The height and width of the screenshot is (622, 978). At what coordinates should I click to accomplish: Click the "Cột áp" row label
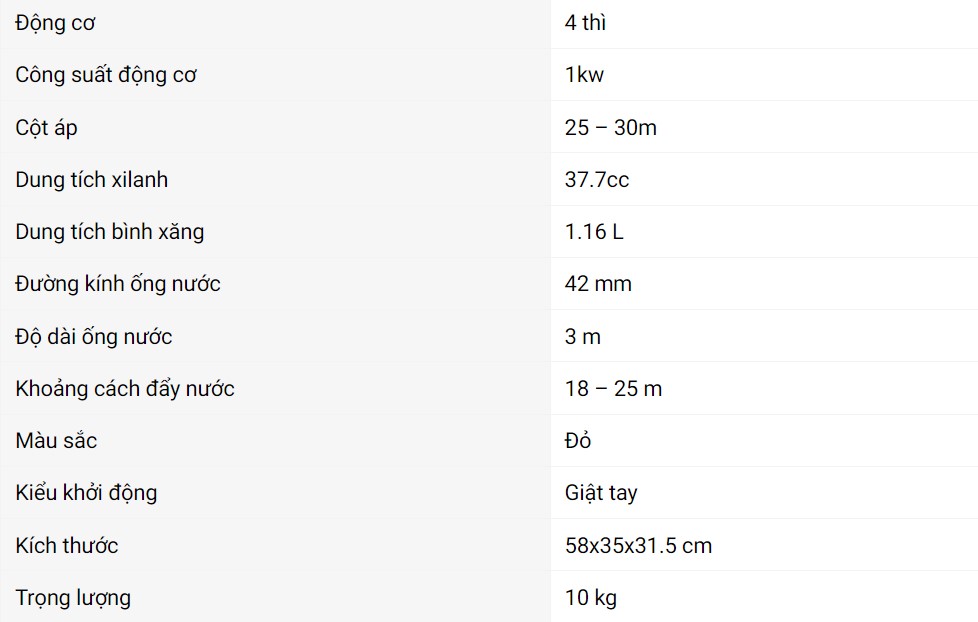pyautogui.click(x=46, y=127)
